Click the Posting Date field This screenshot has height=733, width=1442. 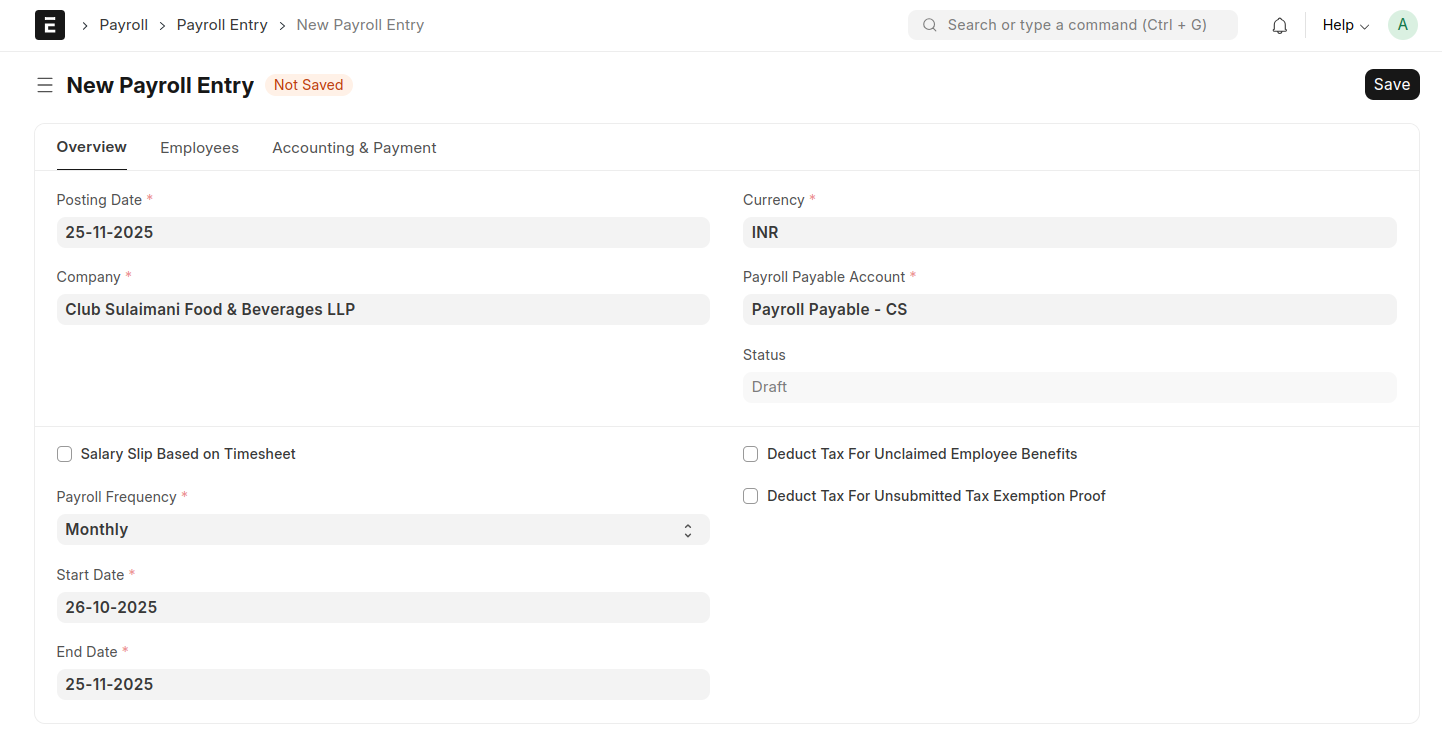tap(383, 233)
